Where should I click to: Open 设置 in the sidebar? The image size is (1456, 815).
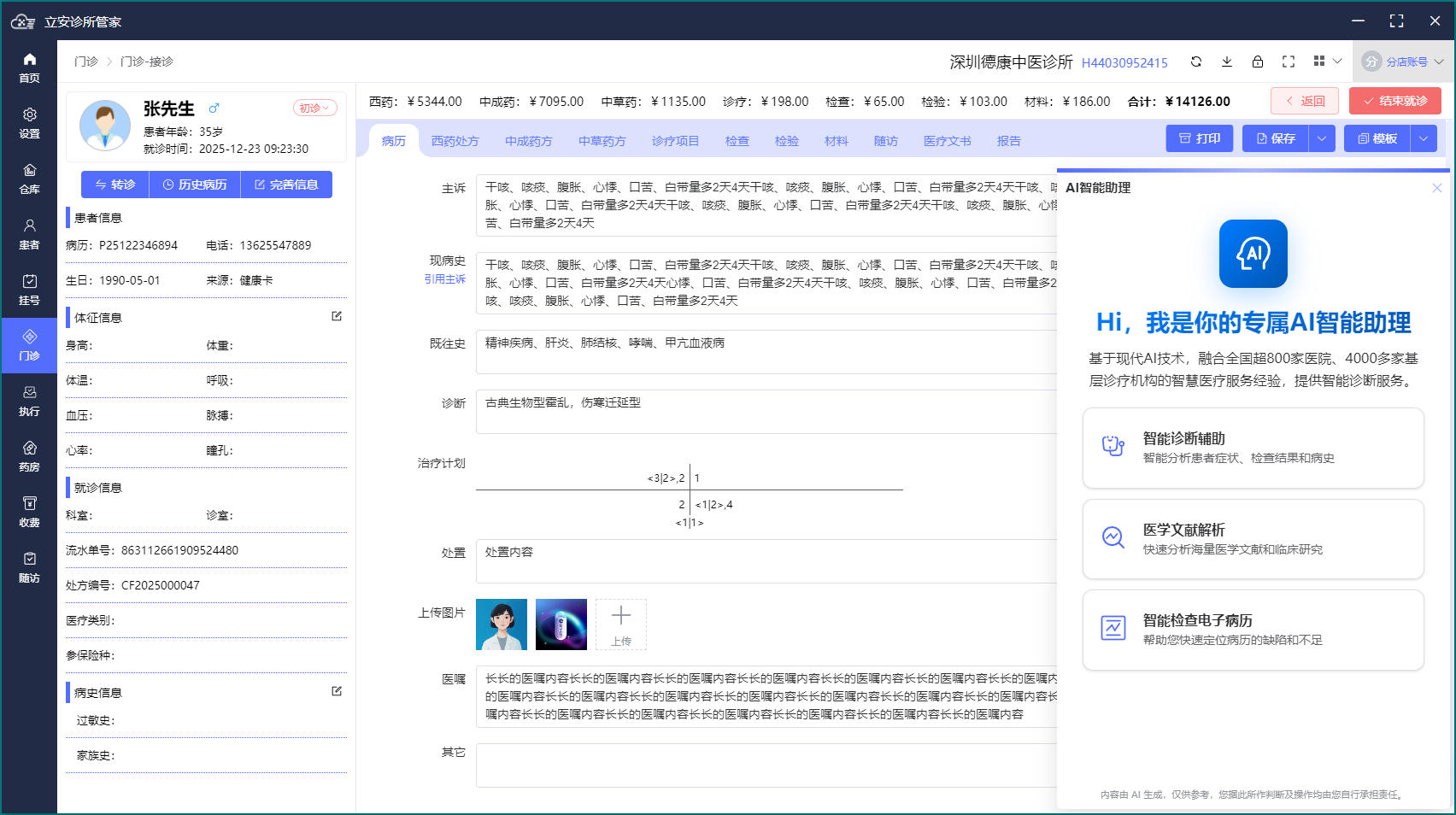coord(29,123)
